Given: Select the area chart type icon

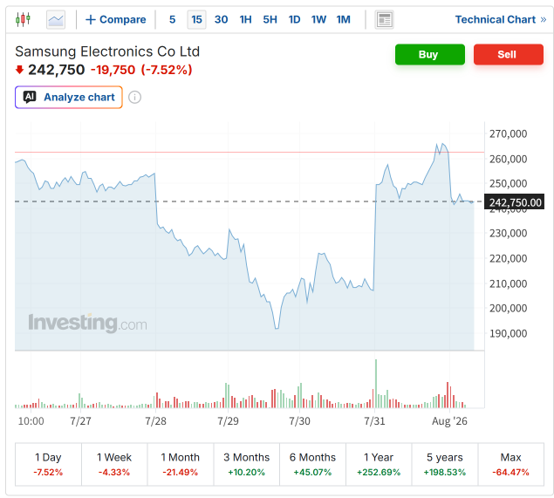Looking at the screenshot, I should [56, 19].
